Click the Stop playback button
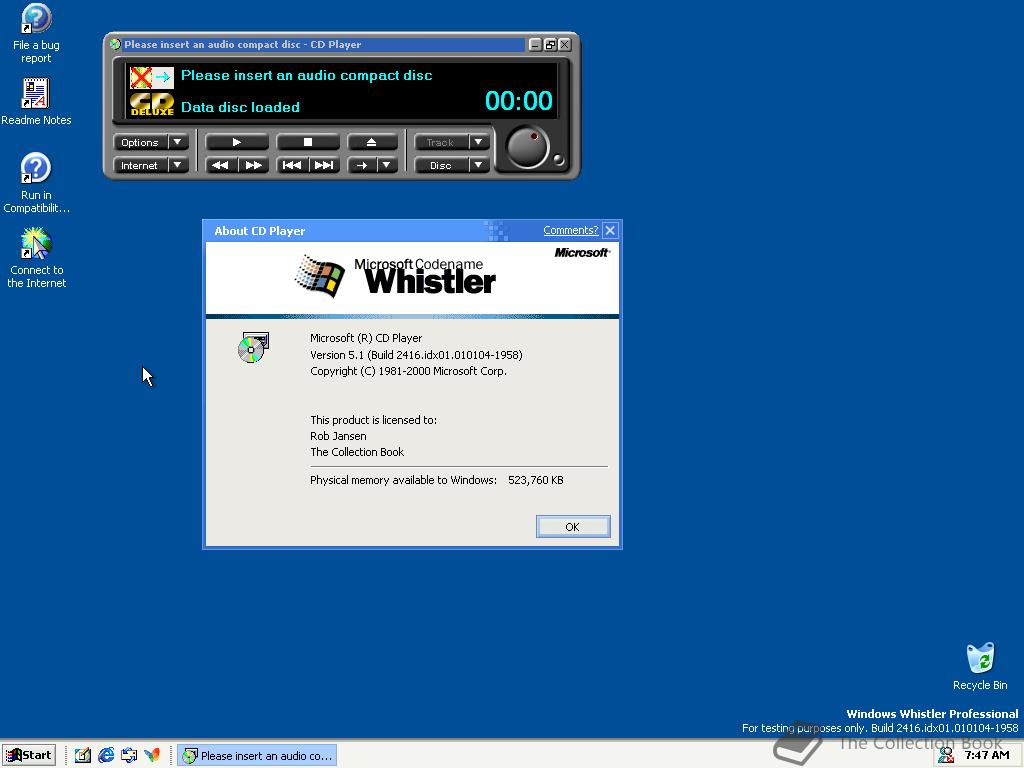The image size is (1024, 768). (x=308, y=142)
